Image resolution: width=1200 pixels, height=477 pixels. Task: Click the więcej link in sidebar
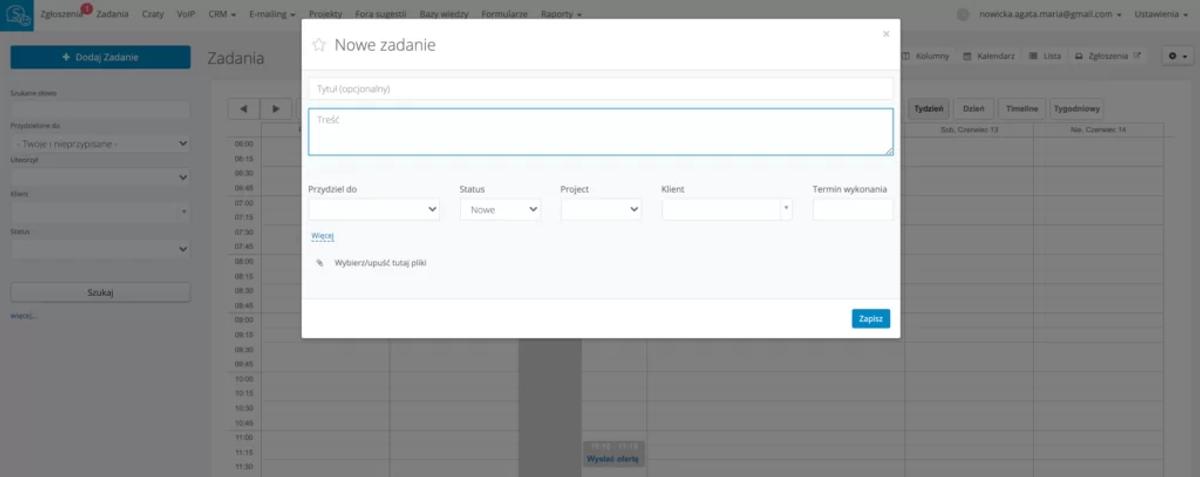(x=23, y=316)
